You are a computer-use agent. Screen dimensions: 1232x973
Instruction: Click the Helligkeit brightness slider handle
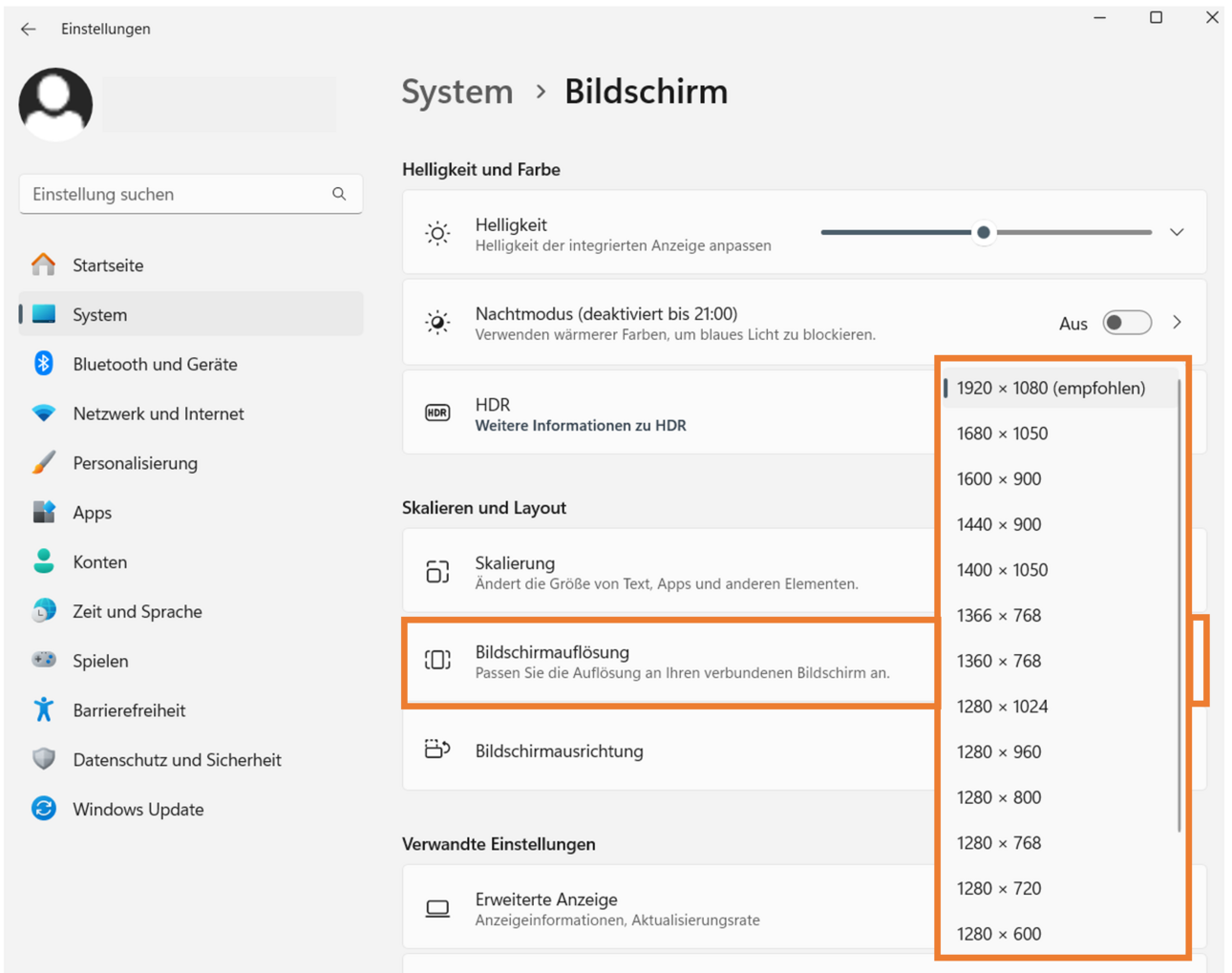tap(984, 232)
